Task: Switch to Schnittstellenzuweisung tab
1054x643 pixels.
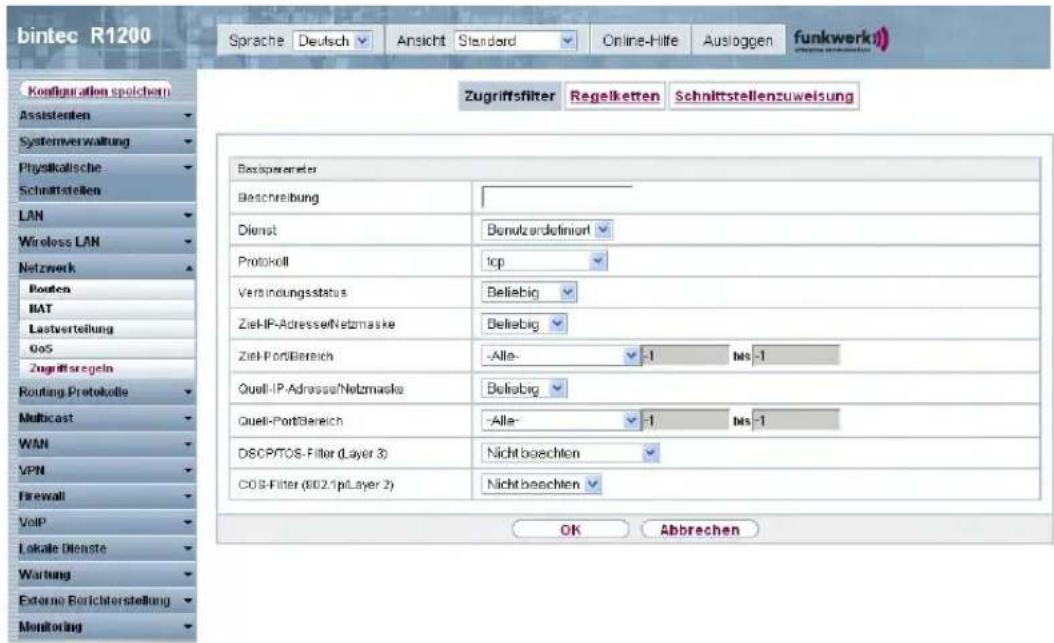Action: 764,96
